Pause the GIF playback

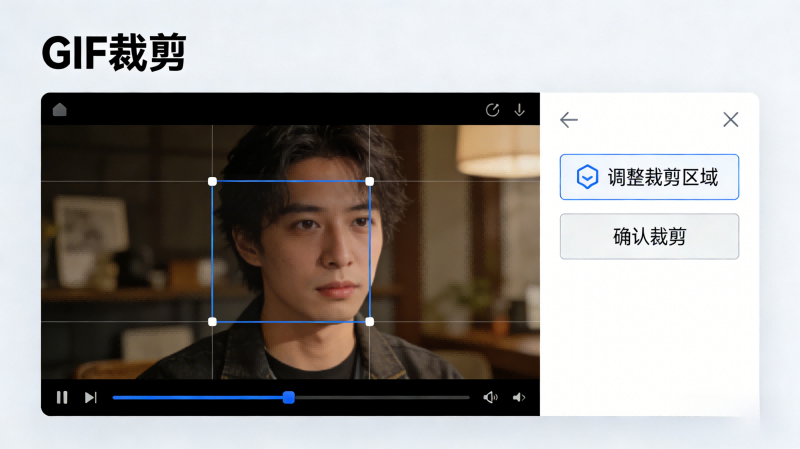click(x=62, y=397)
